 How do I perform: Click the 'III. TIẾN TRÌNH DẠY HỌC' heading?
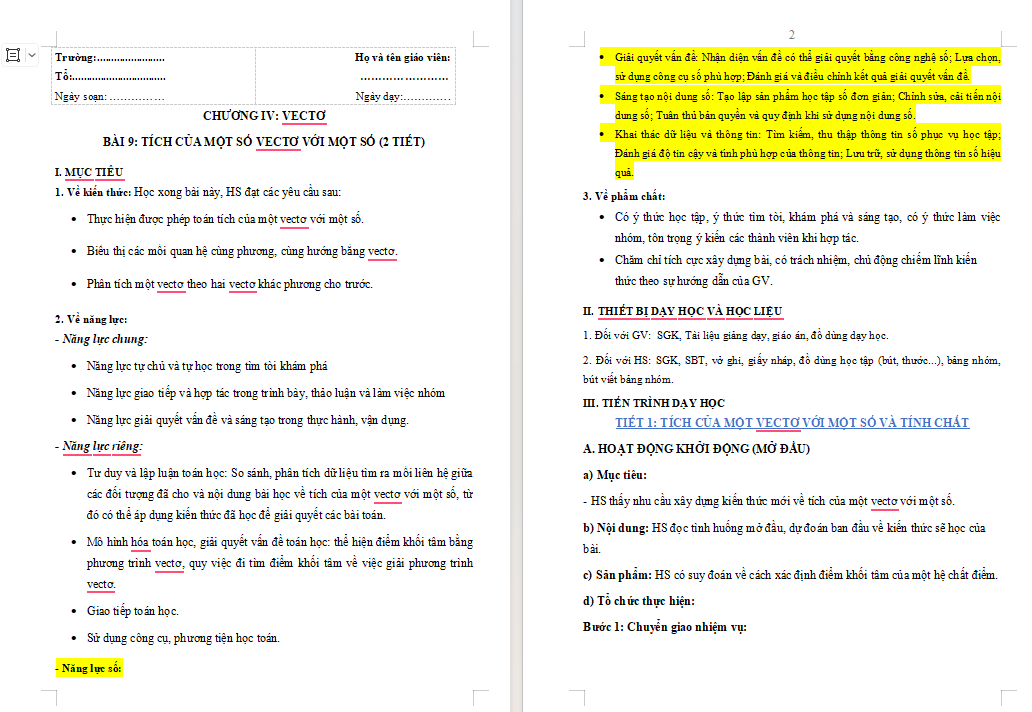(654, 403)
